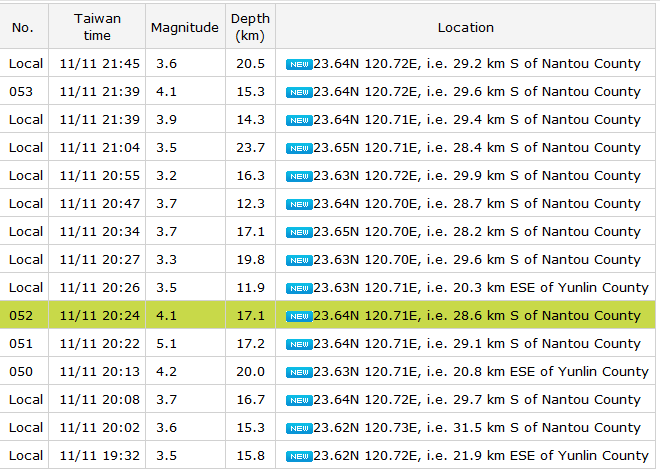This screenshot has width=660, height=470.
Task: Click the NEW badge in the 11/11 20:47 row
Action: (x=298, y=204)
